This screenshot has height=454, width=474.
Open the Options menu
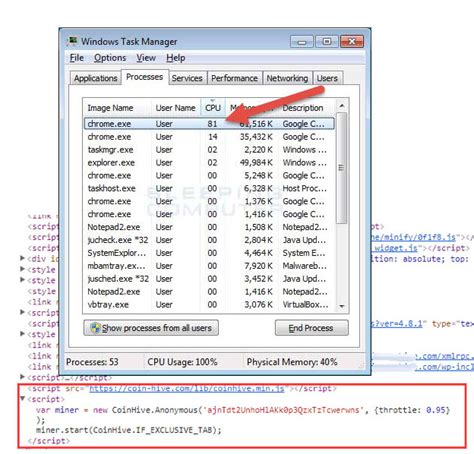click(x=110, y=58)
